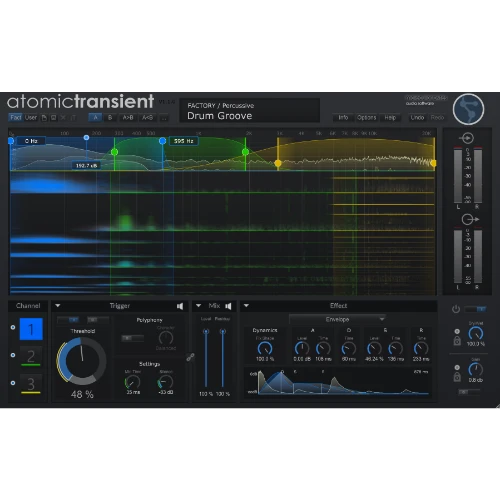Select compare slot B

[110, 118]
